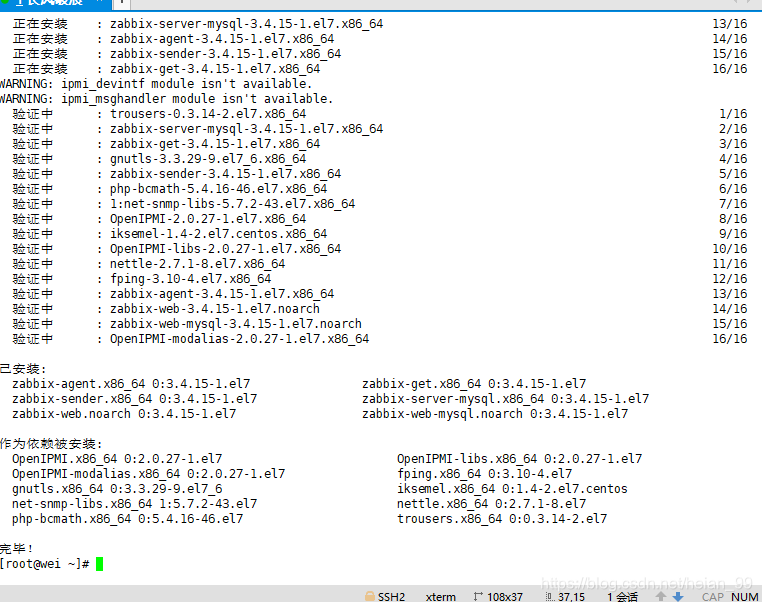The image size is (762, 602).
Task: Click installed entry zabbix-web.noarch 0:3.4.15-1.el7
Action: tap(124, 414)
